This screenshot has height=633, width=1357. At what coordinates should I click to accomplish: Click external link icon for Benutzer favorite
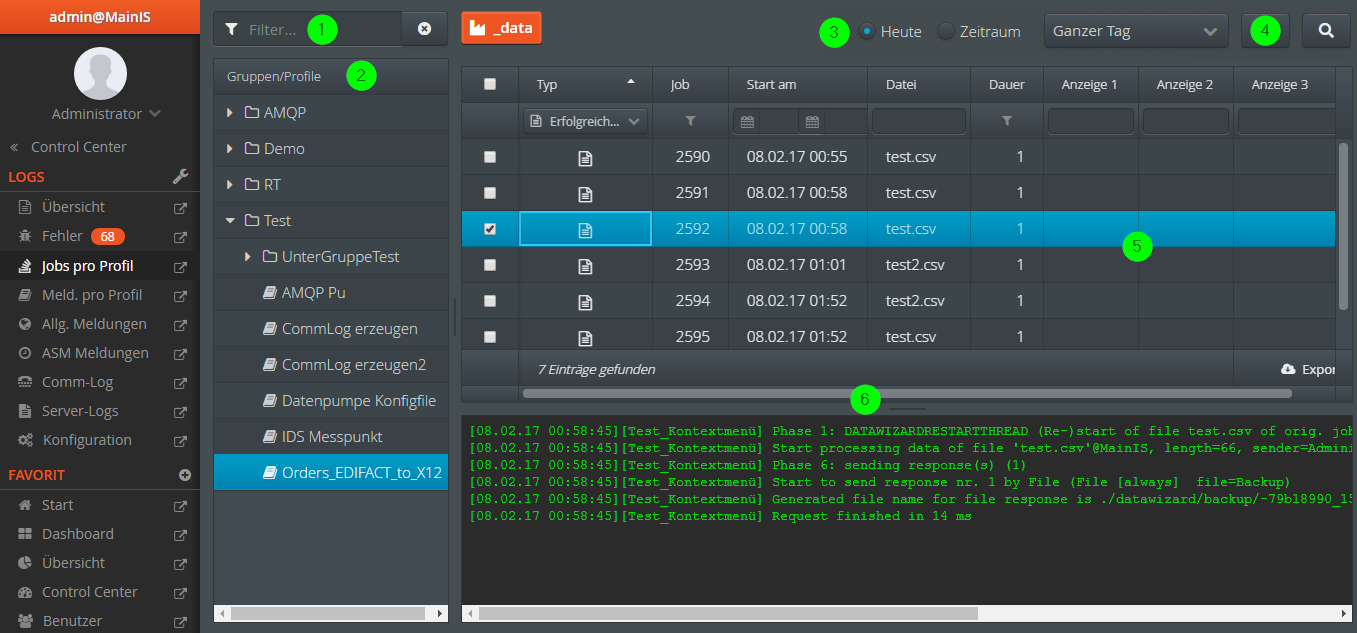[180, 621]
